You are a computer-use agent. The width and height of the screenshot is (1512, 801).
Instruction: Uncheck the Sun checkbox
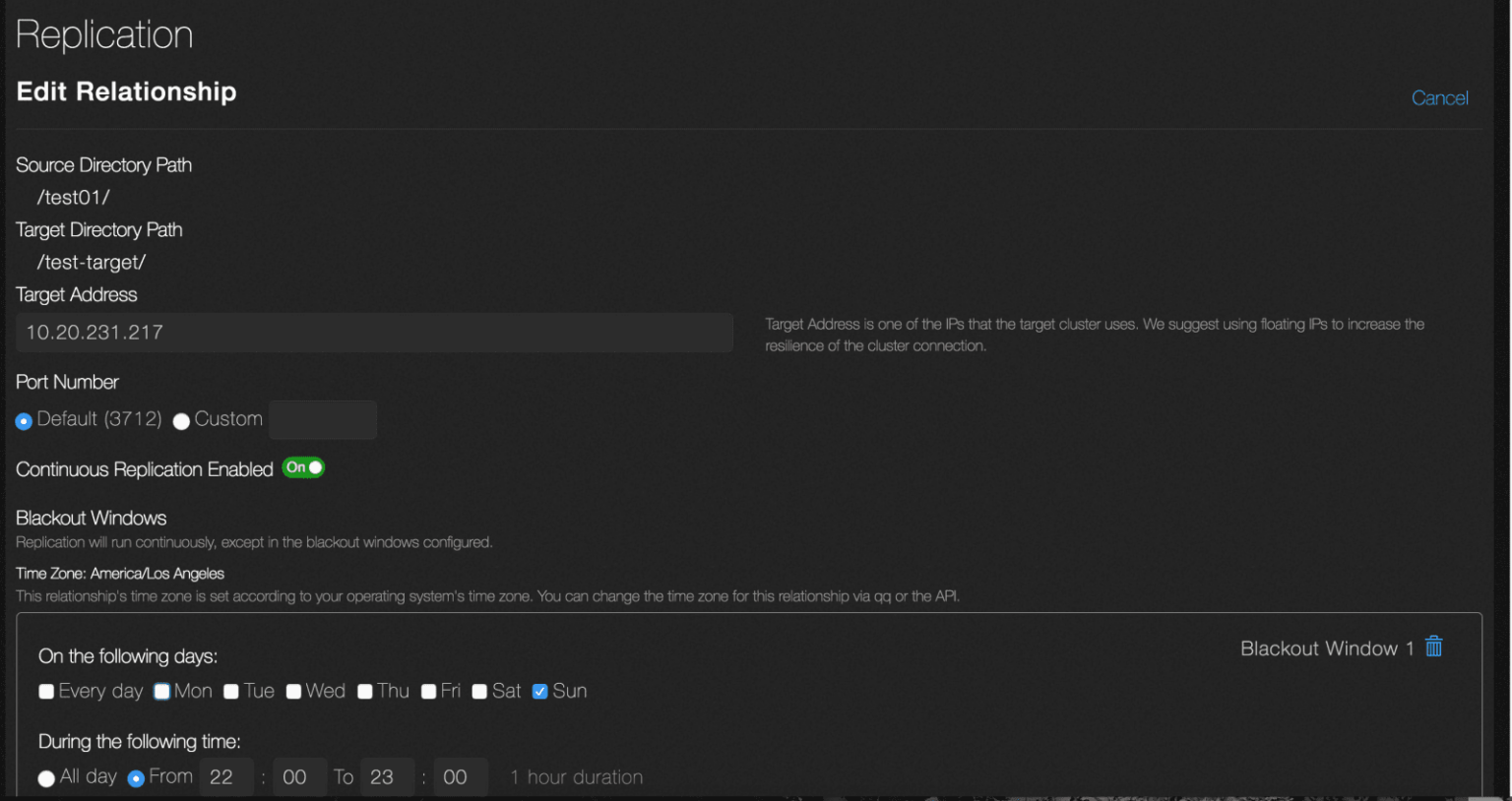pos(539,691)
